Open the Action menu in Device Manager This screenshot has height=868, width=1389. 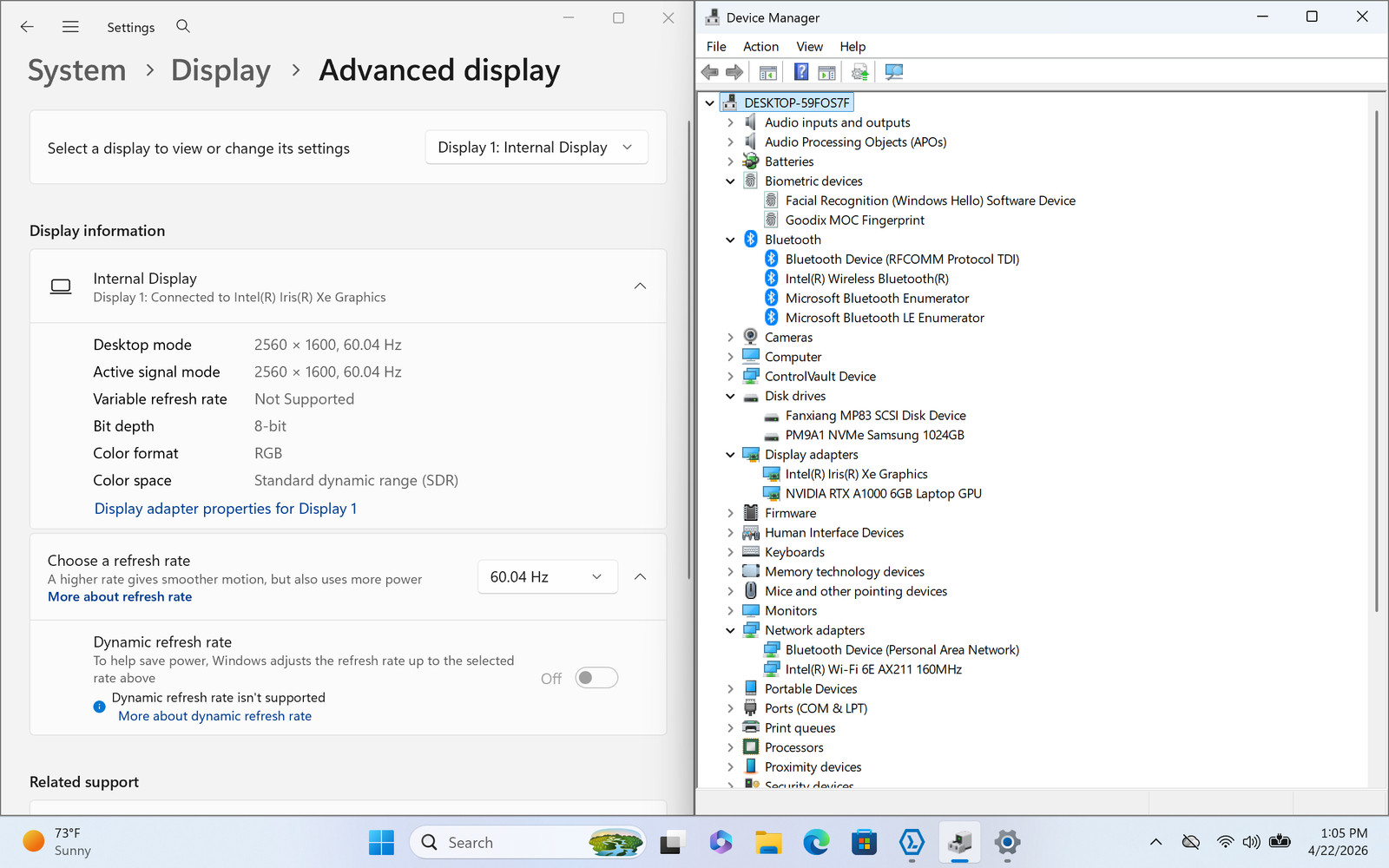coord(760,47)
